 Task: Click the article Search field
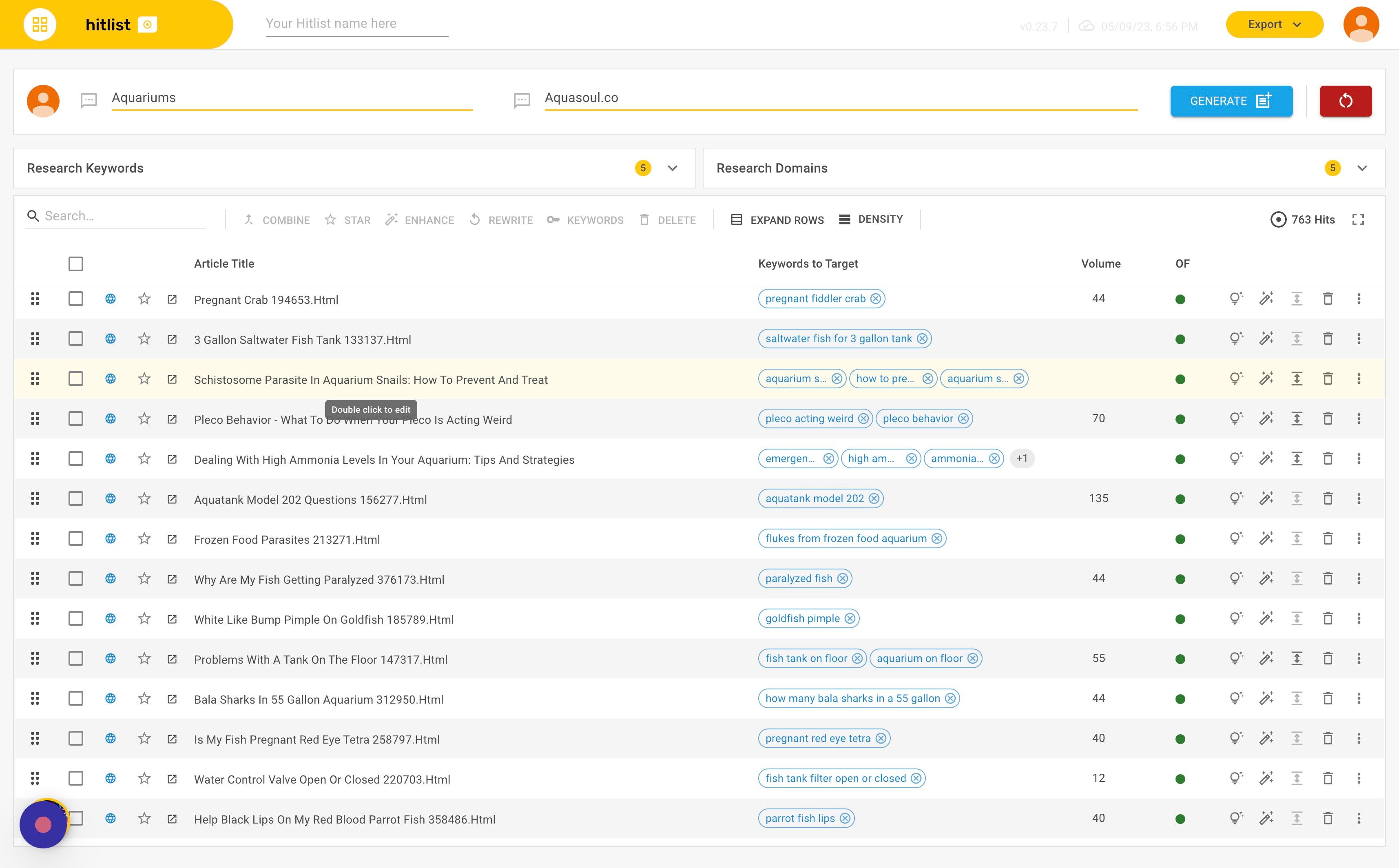pos(115,216)
